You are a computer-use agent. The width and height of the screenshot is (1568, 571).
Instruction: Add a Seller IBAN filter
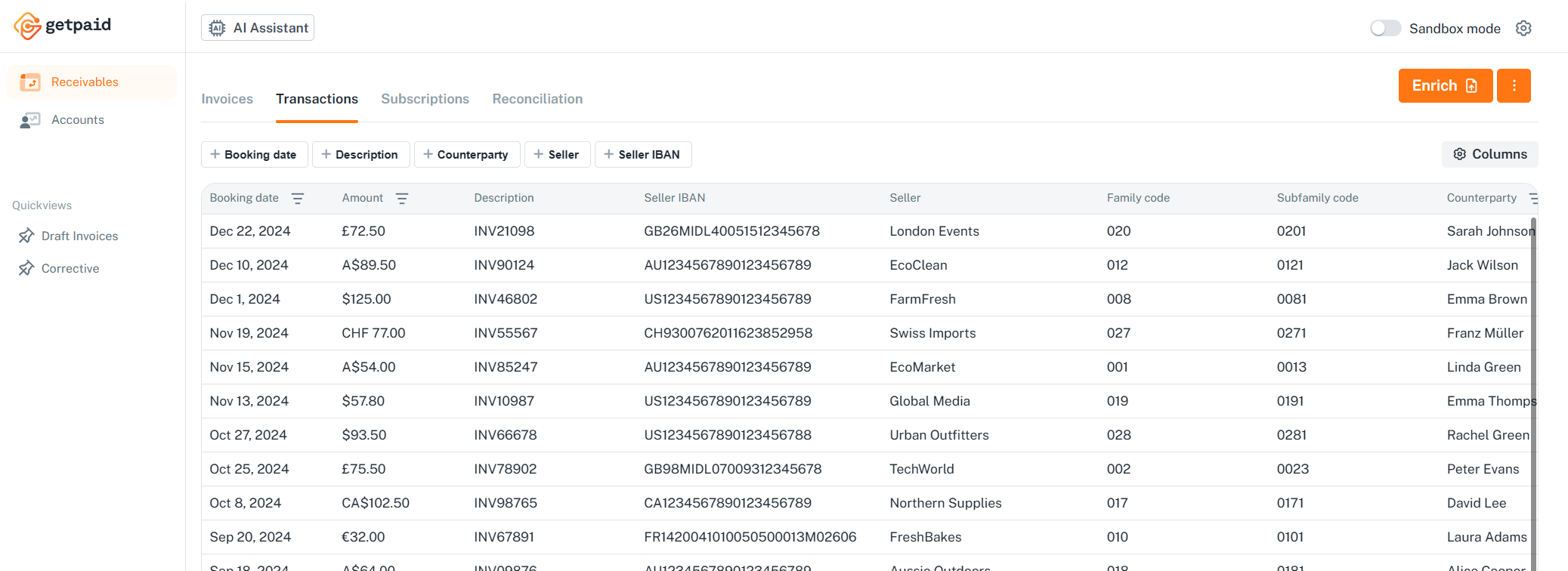643,154
